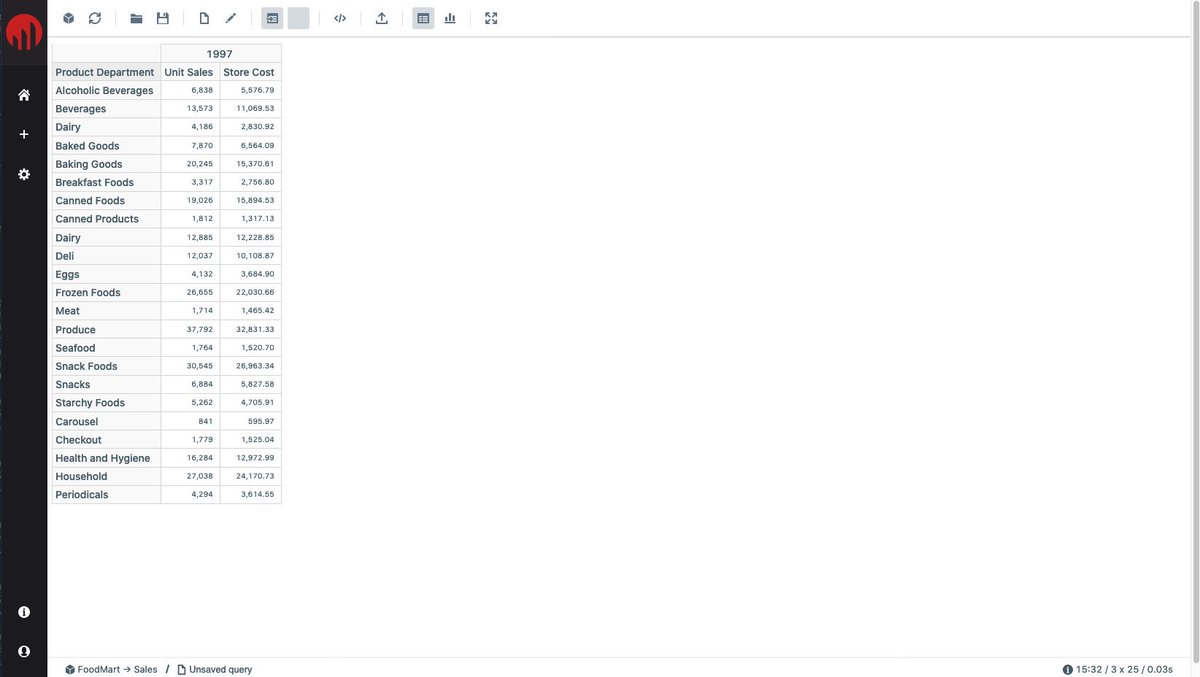This screenshot has width=1200, height=677.
Task: Click the Store Cost column header
Action: pyautogui.click(x=250, y=72)
